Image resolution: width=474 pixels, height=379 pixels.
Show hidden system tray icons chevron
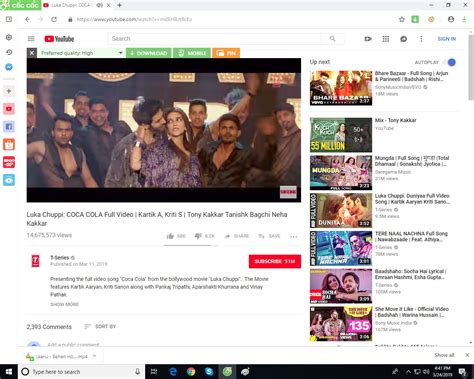pos(408,371)
